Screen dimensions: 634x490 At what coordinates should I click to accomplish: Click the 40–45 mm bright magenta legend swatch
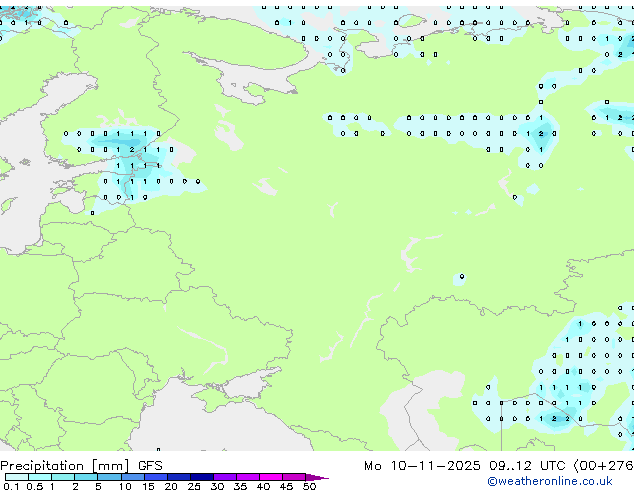coord(271,477)
